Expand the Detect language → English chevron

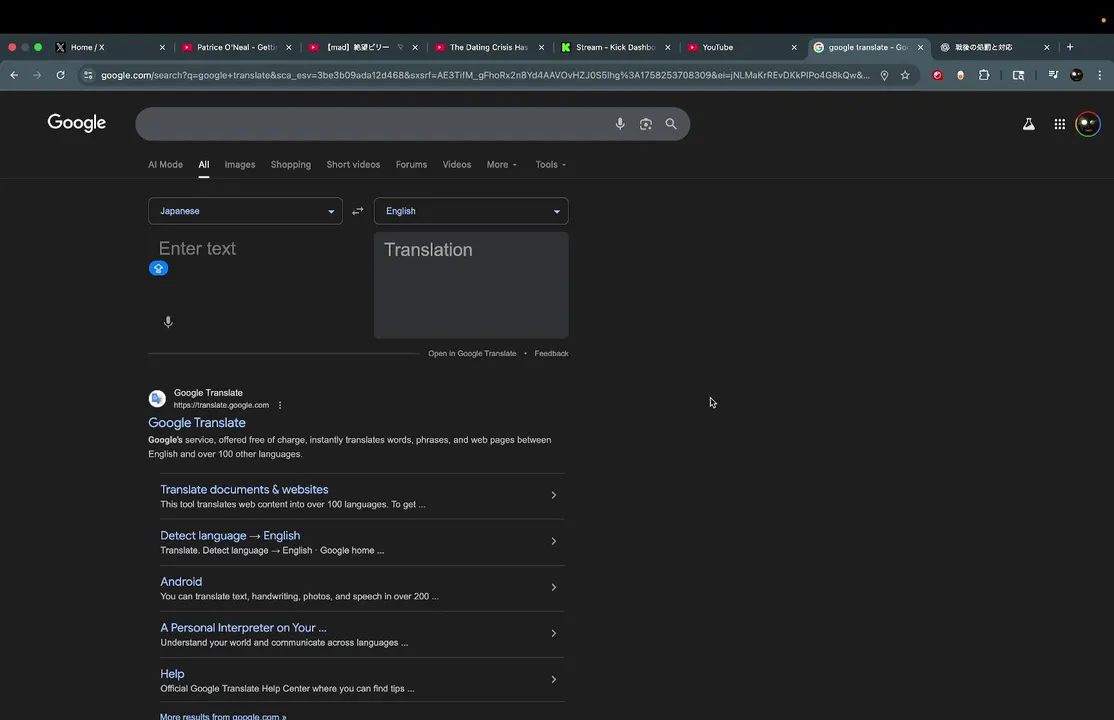coord(553,541)
